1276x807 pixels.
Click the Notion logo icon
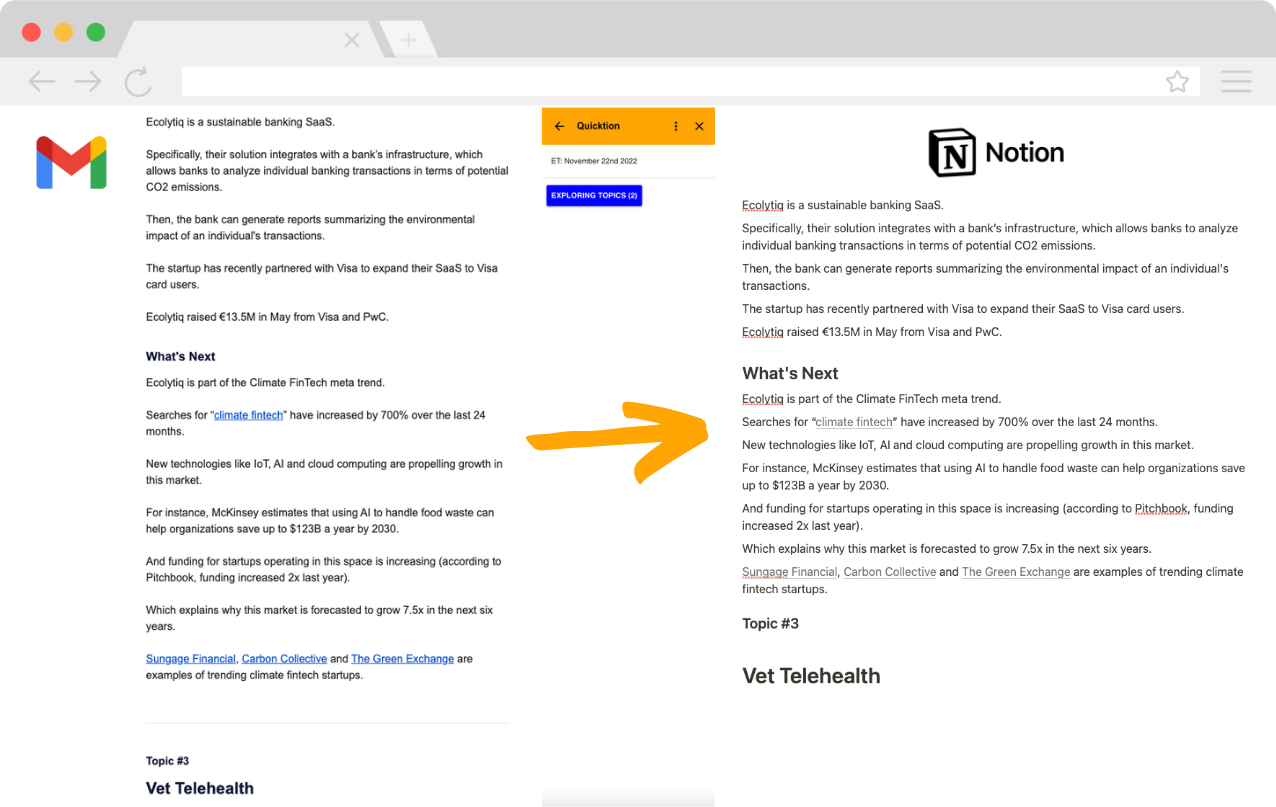pos(952,153)
